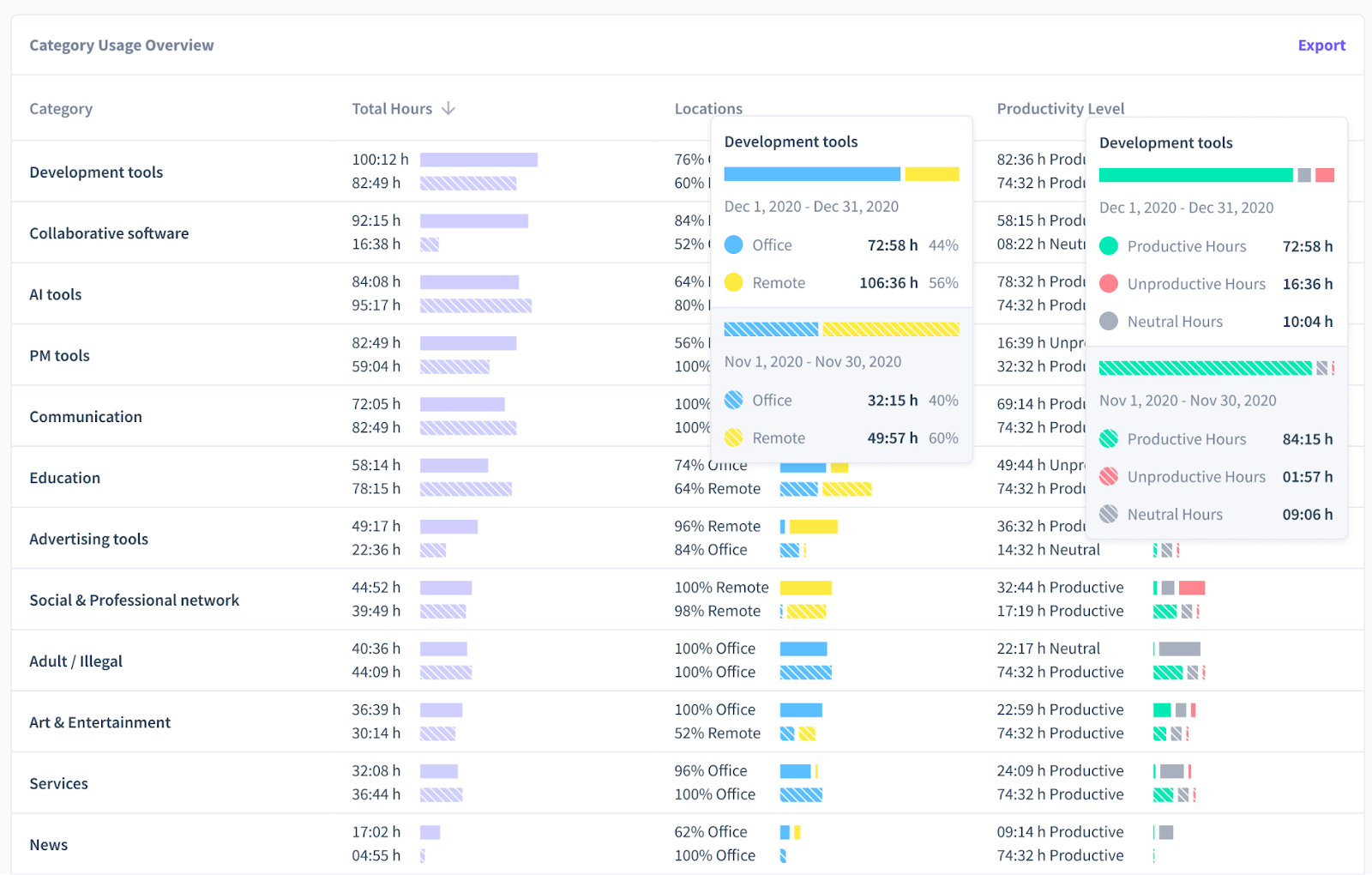The width and height of the screenshot is (1372, 875).
Task: Click the blue Office legend dot for December
Action: pyautogui.click(x=734, y=244)
